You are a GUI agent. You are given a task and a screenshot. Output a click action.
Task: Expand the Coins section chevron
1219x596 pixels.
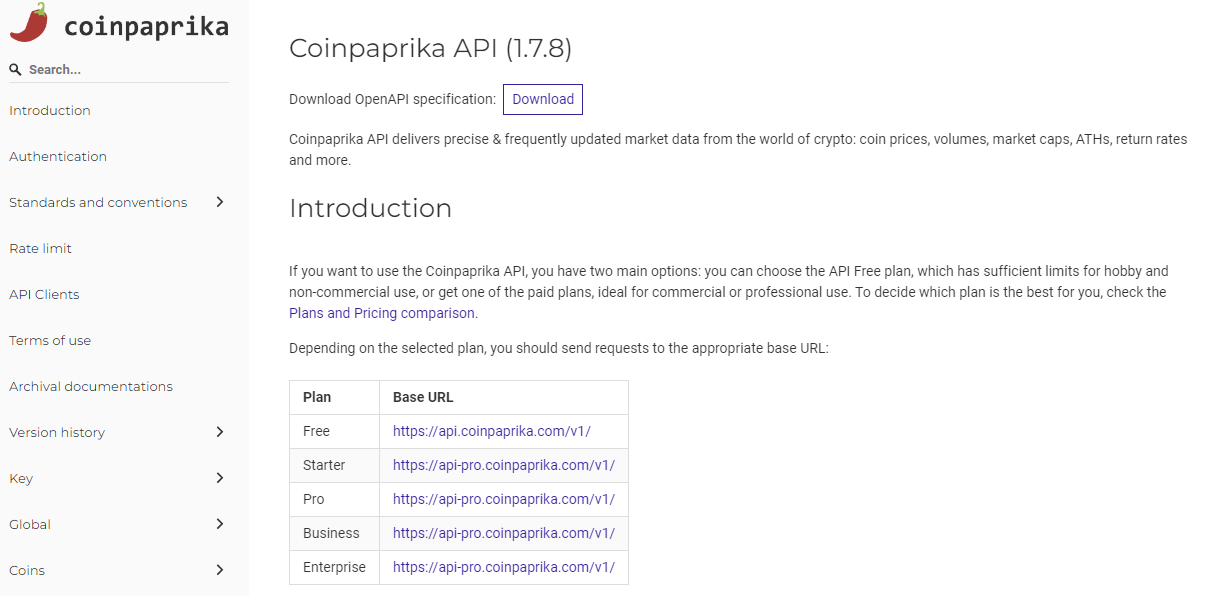click(x=220, y=570)
